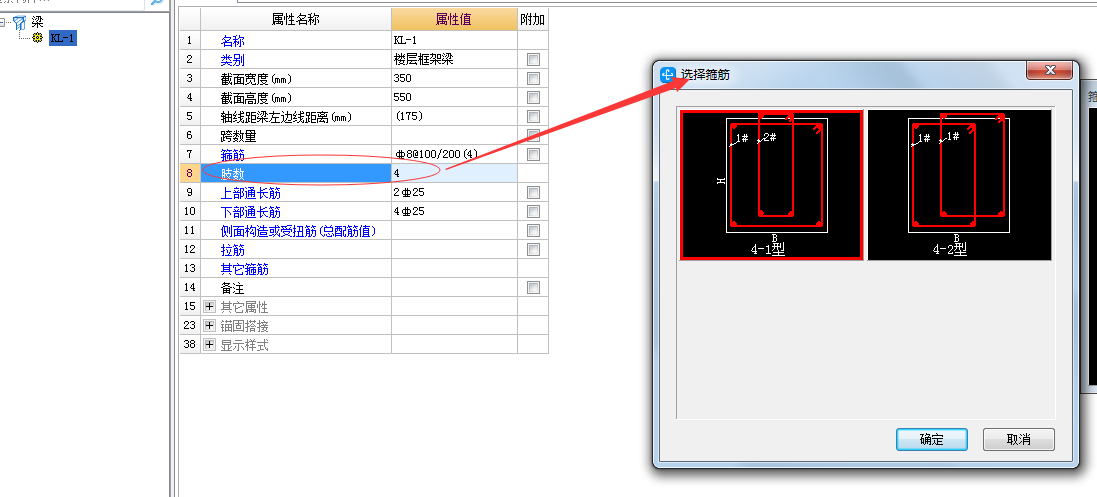Screen dimensions: 1097x497
Task: Select the 拉筋 property name
Action: coord(233,250)
